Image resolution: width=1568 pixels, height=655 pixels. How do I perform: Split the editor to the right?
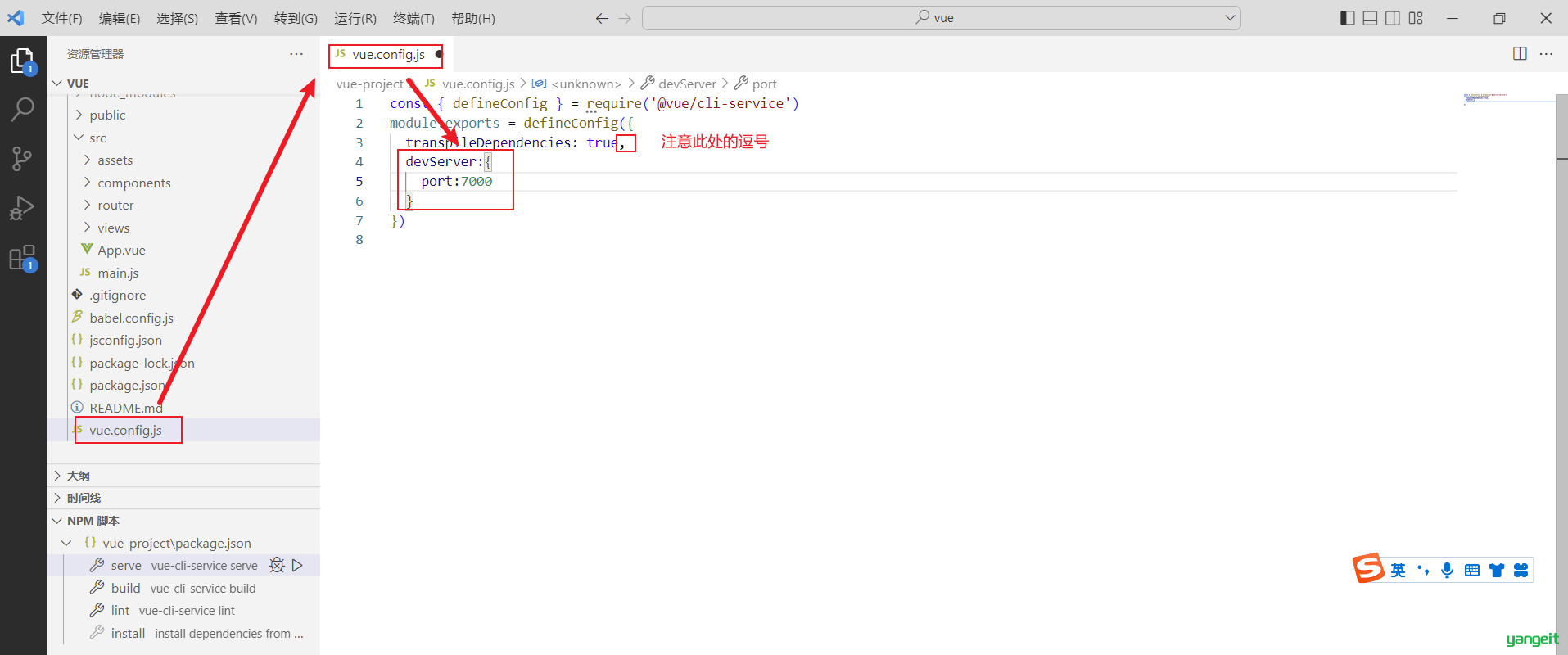click(1520, 54)
